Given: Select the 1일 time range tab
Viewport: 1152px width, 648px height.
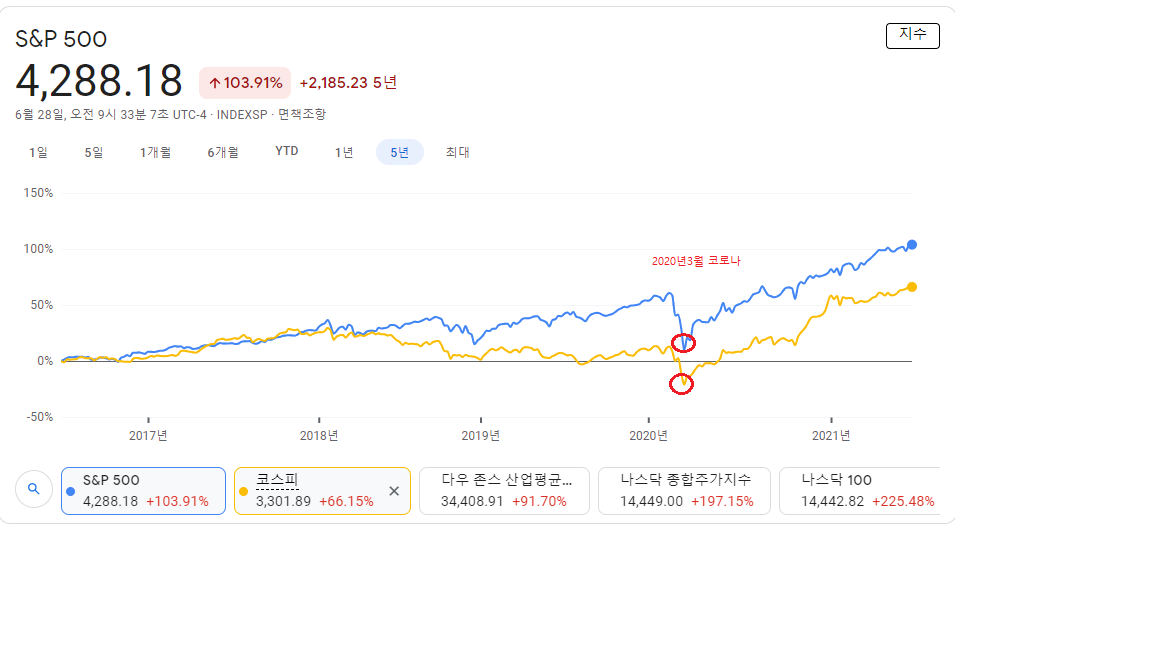Looking at the screenshot, I should (38, 152).
